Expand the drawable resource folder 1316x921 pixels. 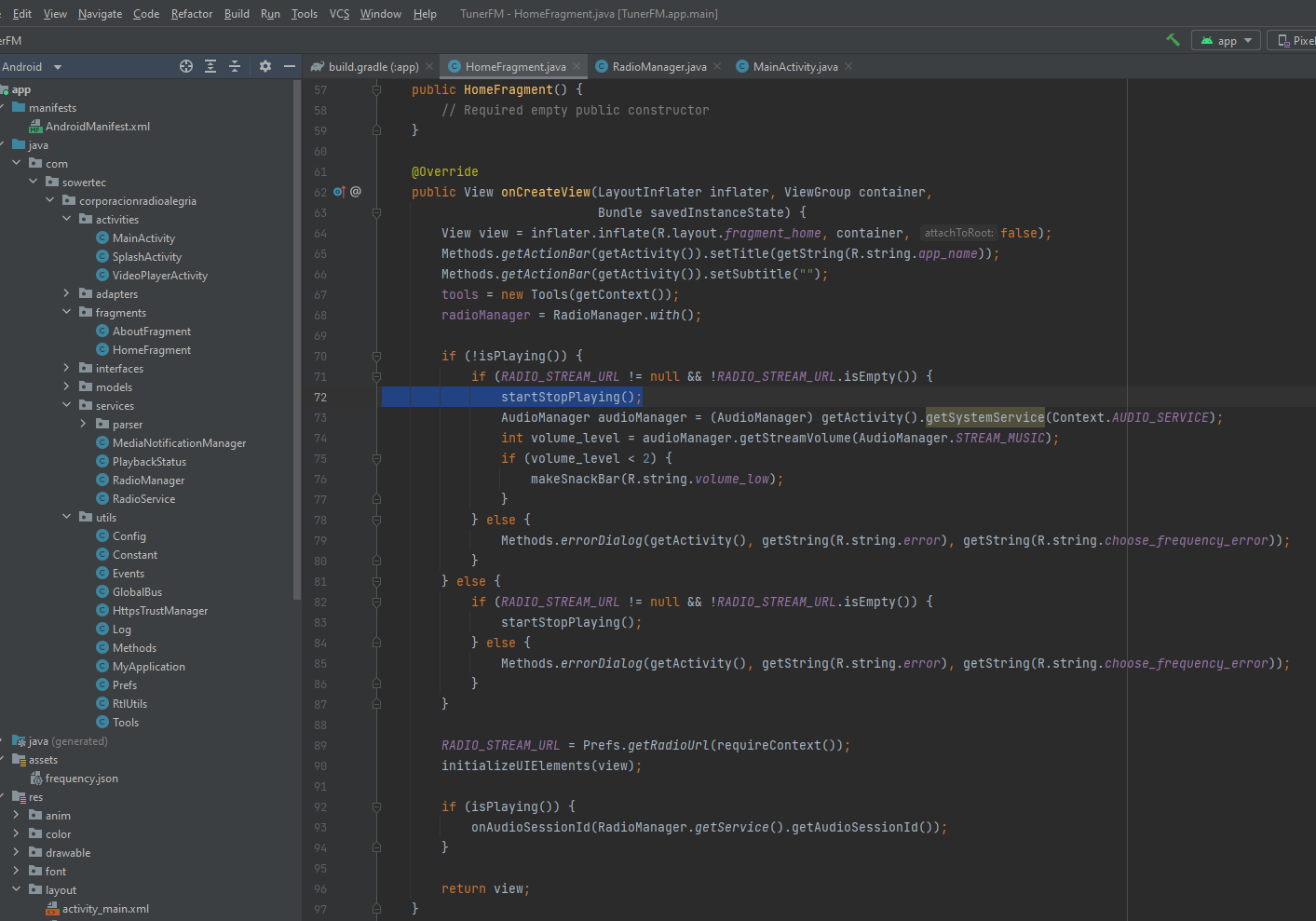click(x=16, y=852)
